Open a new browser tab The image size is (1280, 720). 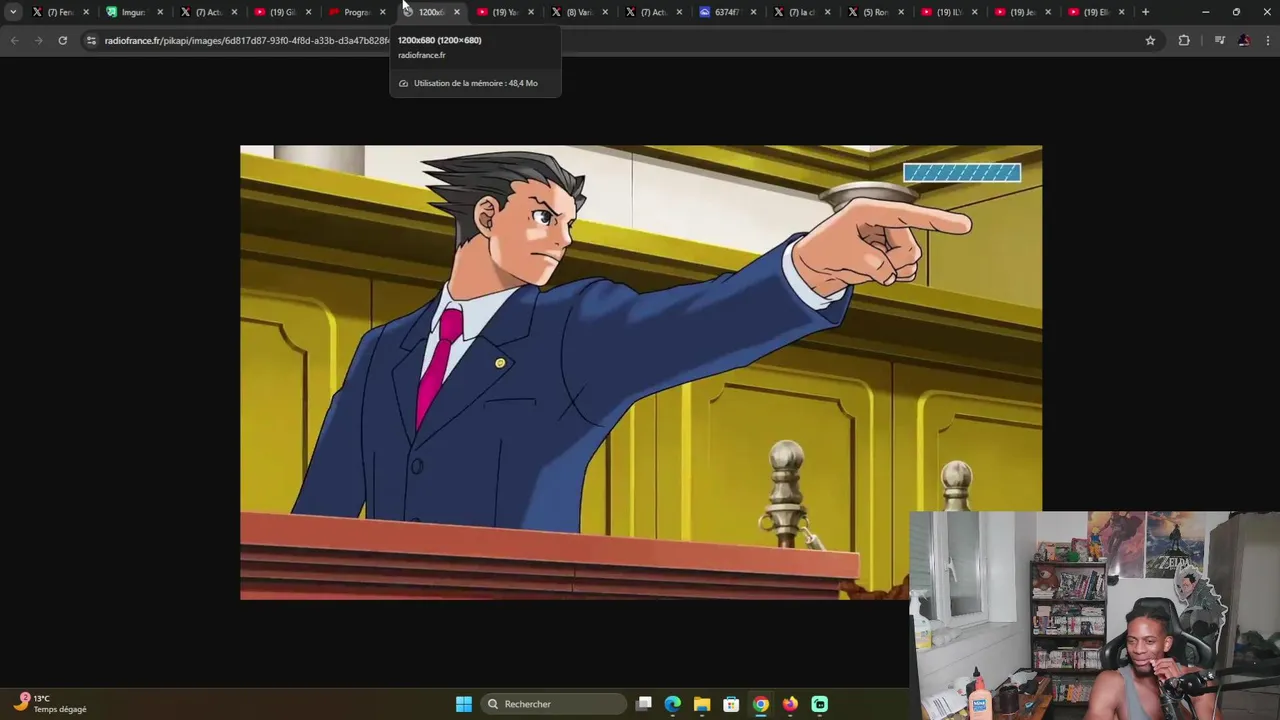pyautogui.click(x=1146, y=12)
